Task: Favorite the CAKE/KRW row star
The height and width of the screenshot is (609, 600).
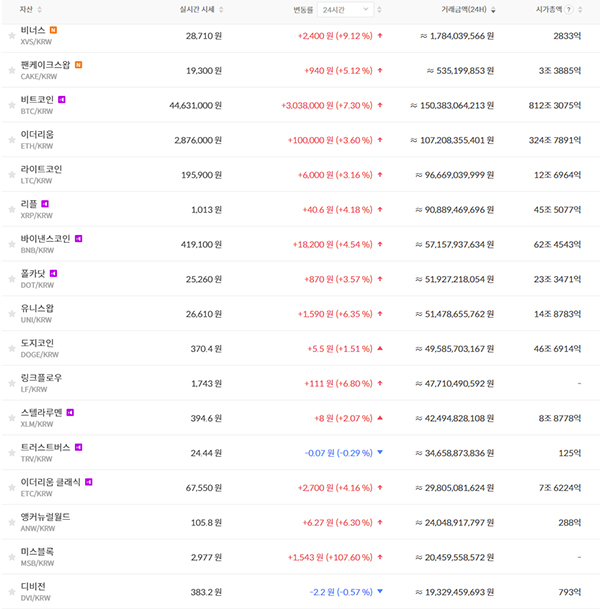Action: pos(12,70)
